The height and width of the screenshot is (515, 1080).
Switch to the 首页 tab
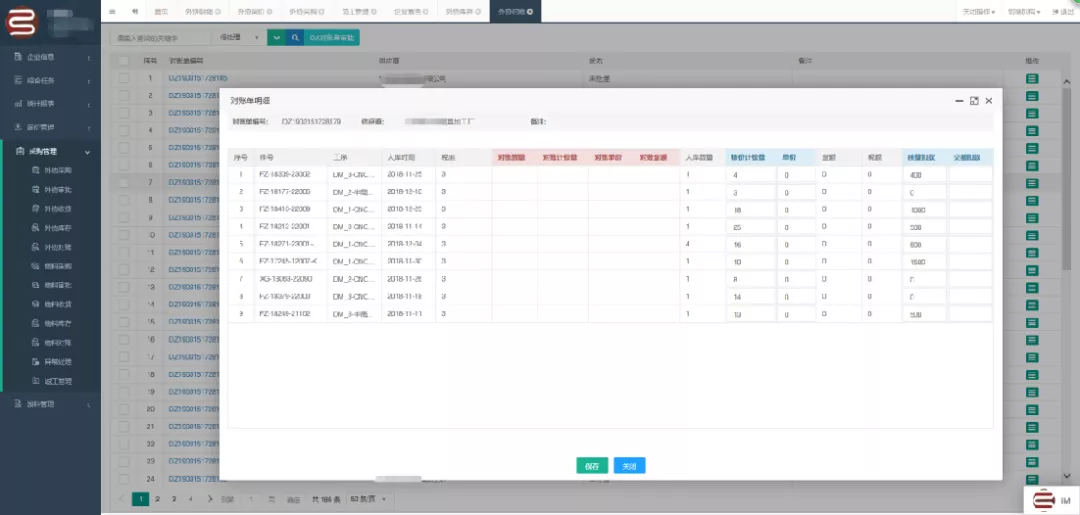coord(160,11)
